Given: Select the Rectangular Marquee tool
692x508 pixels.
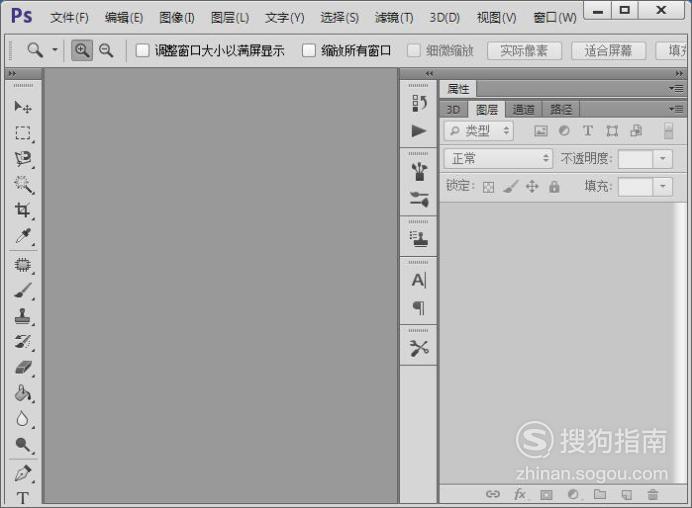Looking at the screenshot, I should coord(23,132).
